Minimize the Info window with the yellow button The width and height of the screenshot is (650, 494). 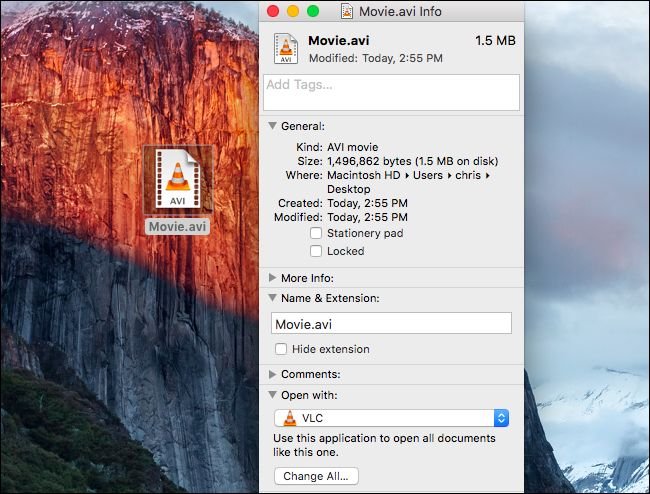pos(293,11)
